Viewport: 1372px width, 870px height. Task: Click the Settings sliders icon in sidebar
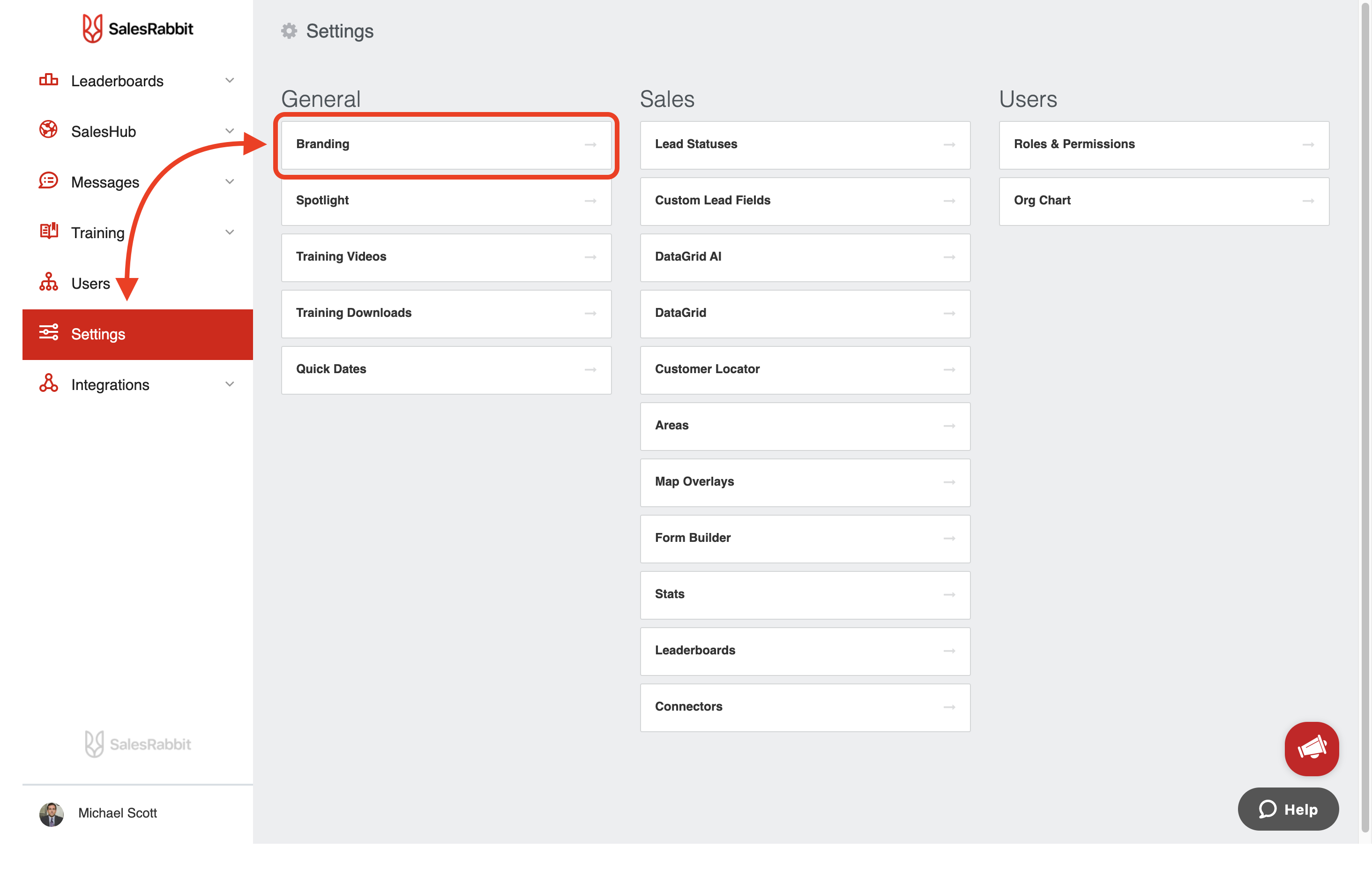click(48, 332)
